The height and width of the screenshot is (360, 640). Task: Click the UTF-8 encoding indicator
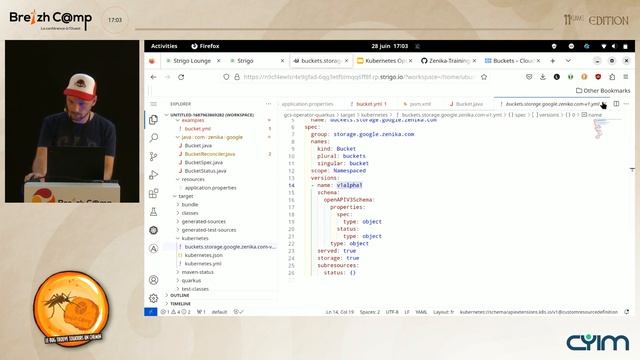(392, 312)
